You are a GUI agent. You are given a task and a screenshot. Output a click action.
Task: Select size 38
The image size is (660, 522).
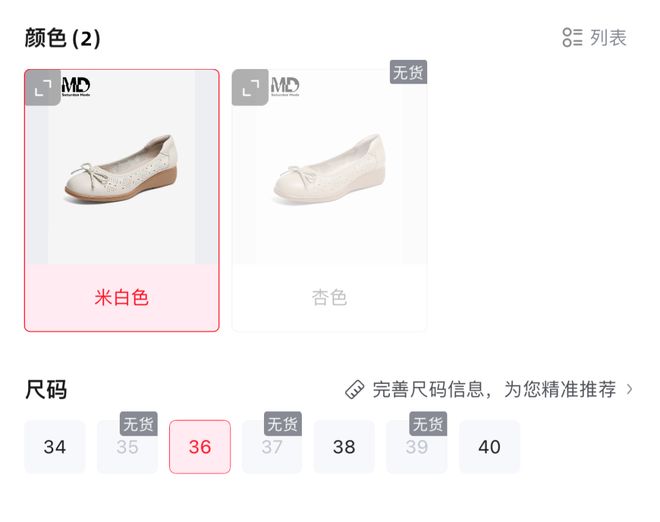click(x=344, y=447)
